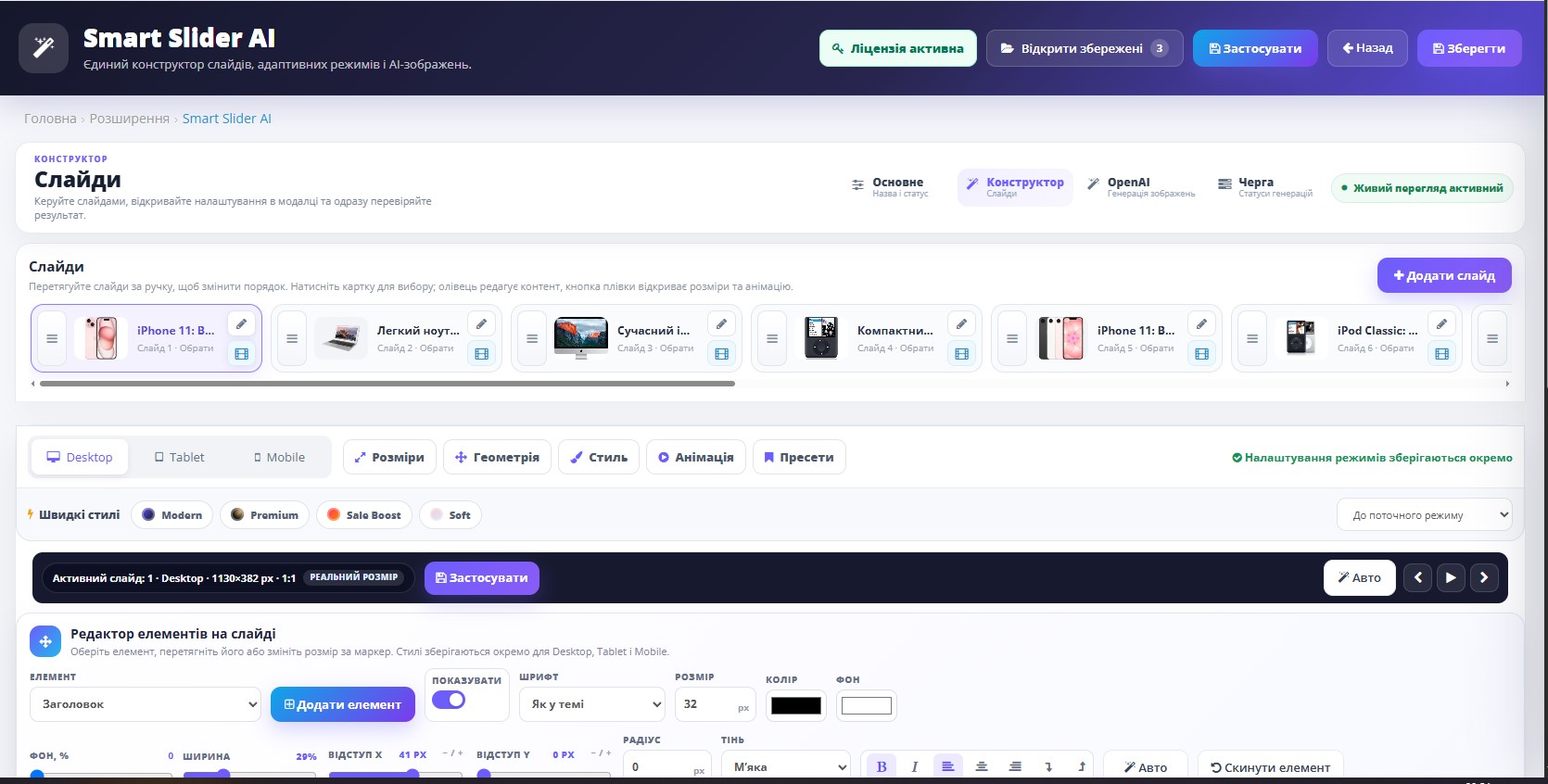Switch to the Черга tab

[x=1264, y=187]
